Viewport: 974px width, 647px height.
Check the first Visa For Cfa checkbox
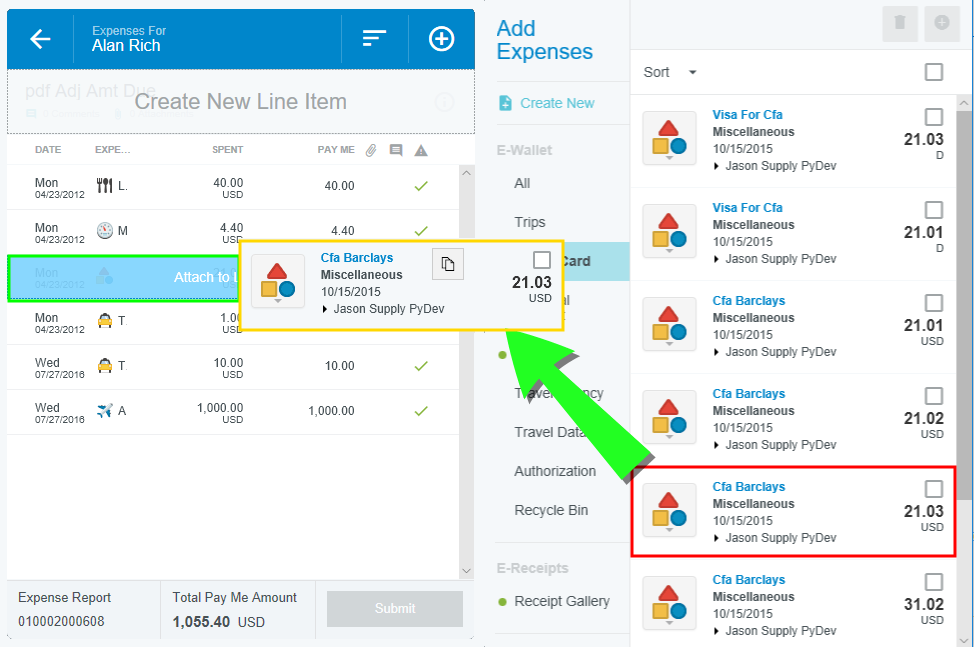click(933, 117)
